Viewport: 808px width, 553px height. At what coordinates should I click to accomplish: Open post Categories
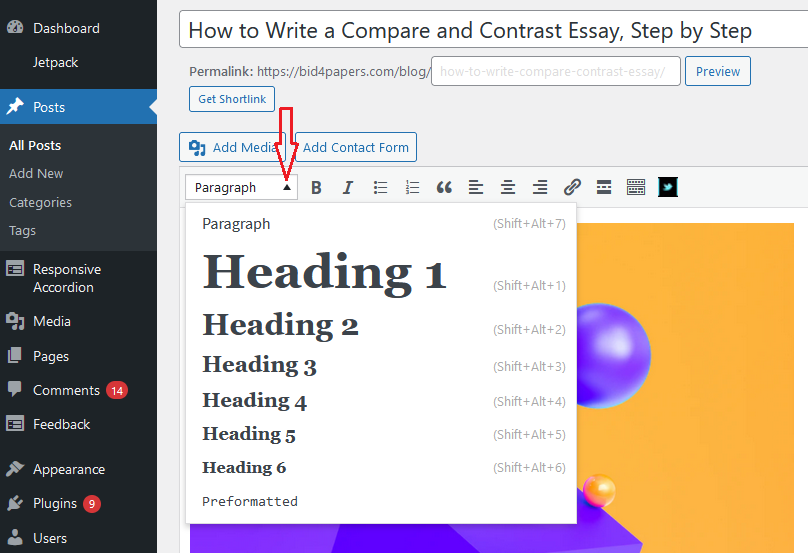40,203
